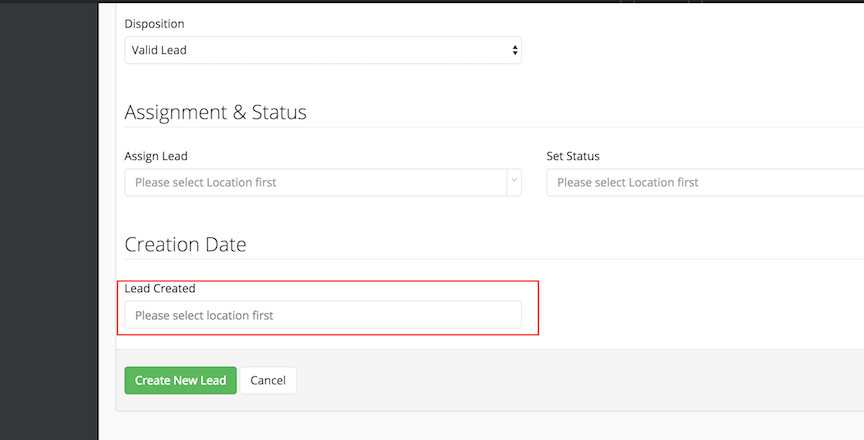Click the up-down arrows on Valid Lead select
This screenshot has height=440, width=864.
[x=515, y=50]
